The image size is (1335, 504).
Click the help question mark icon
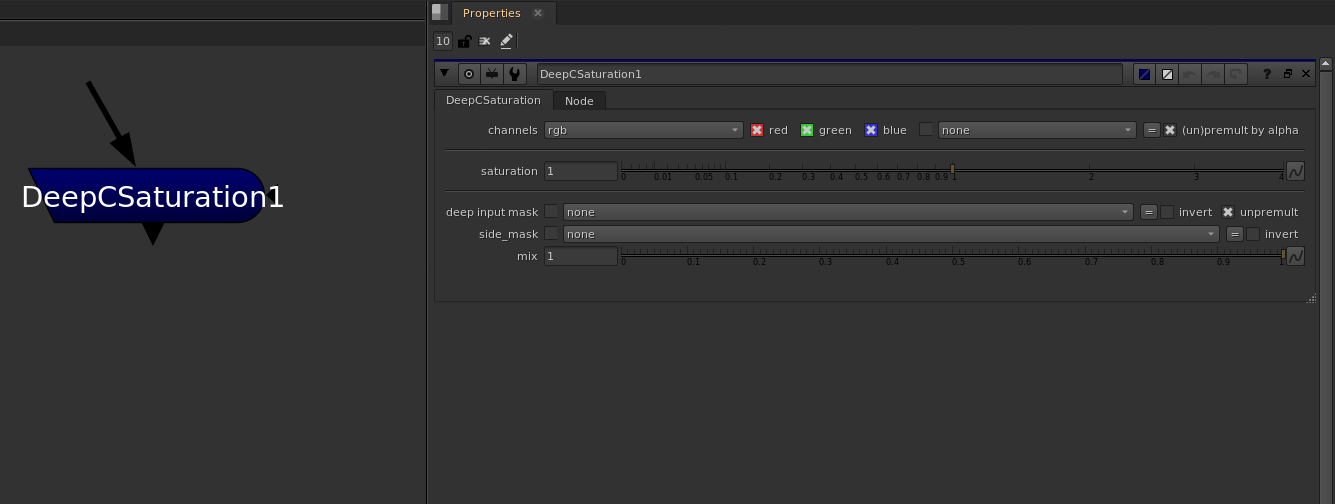click(1267, 74)
